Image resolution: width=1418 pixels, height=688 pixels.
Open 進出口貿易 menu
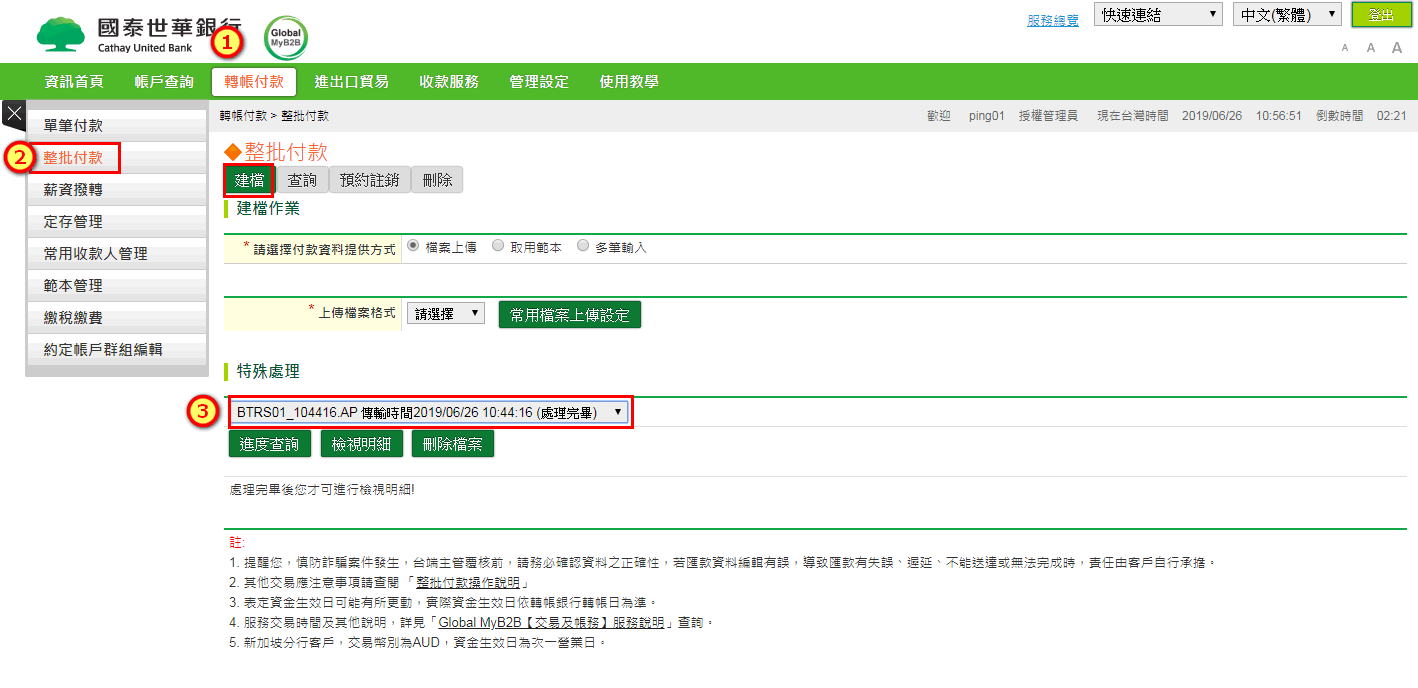tap(351, 82)
